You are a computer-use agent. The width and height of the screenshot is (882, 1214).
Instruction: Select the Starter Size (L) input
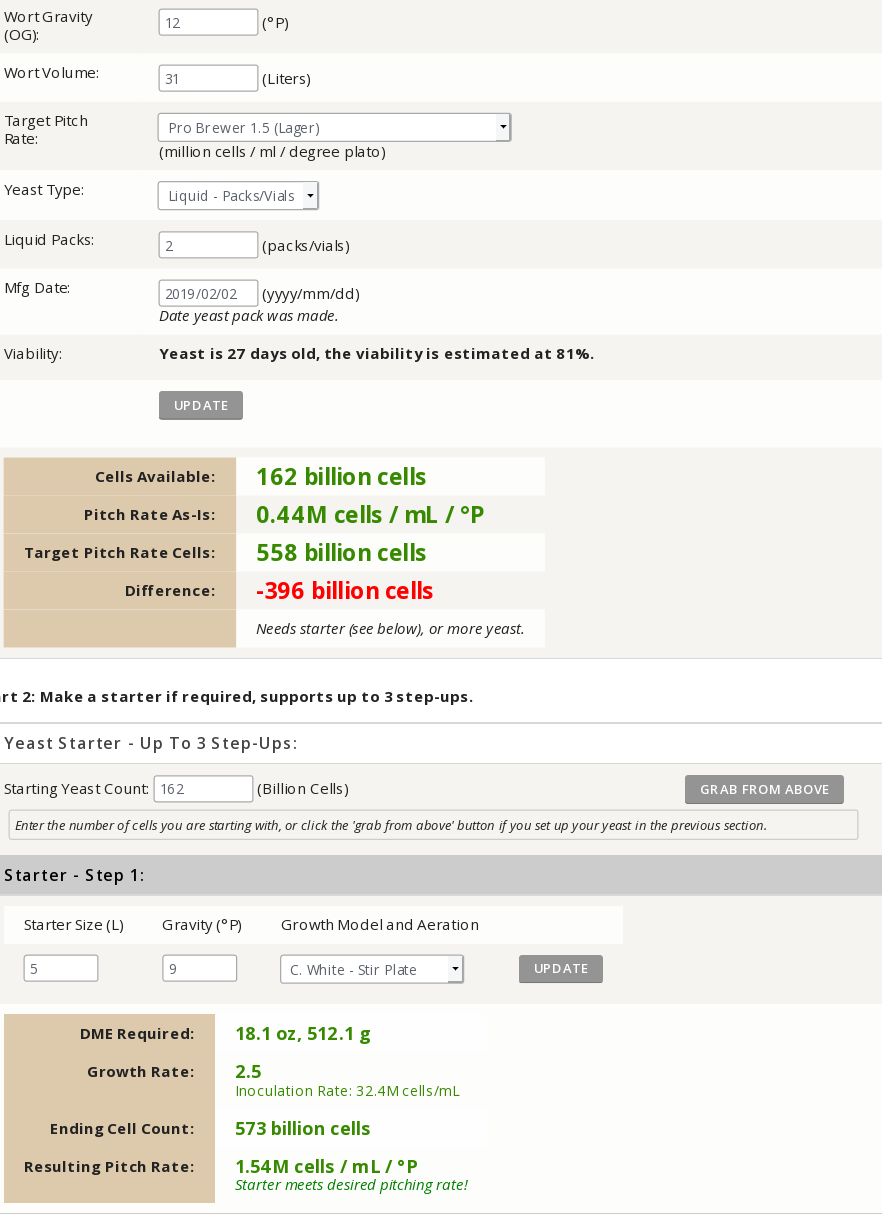(61, 968)
